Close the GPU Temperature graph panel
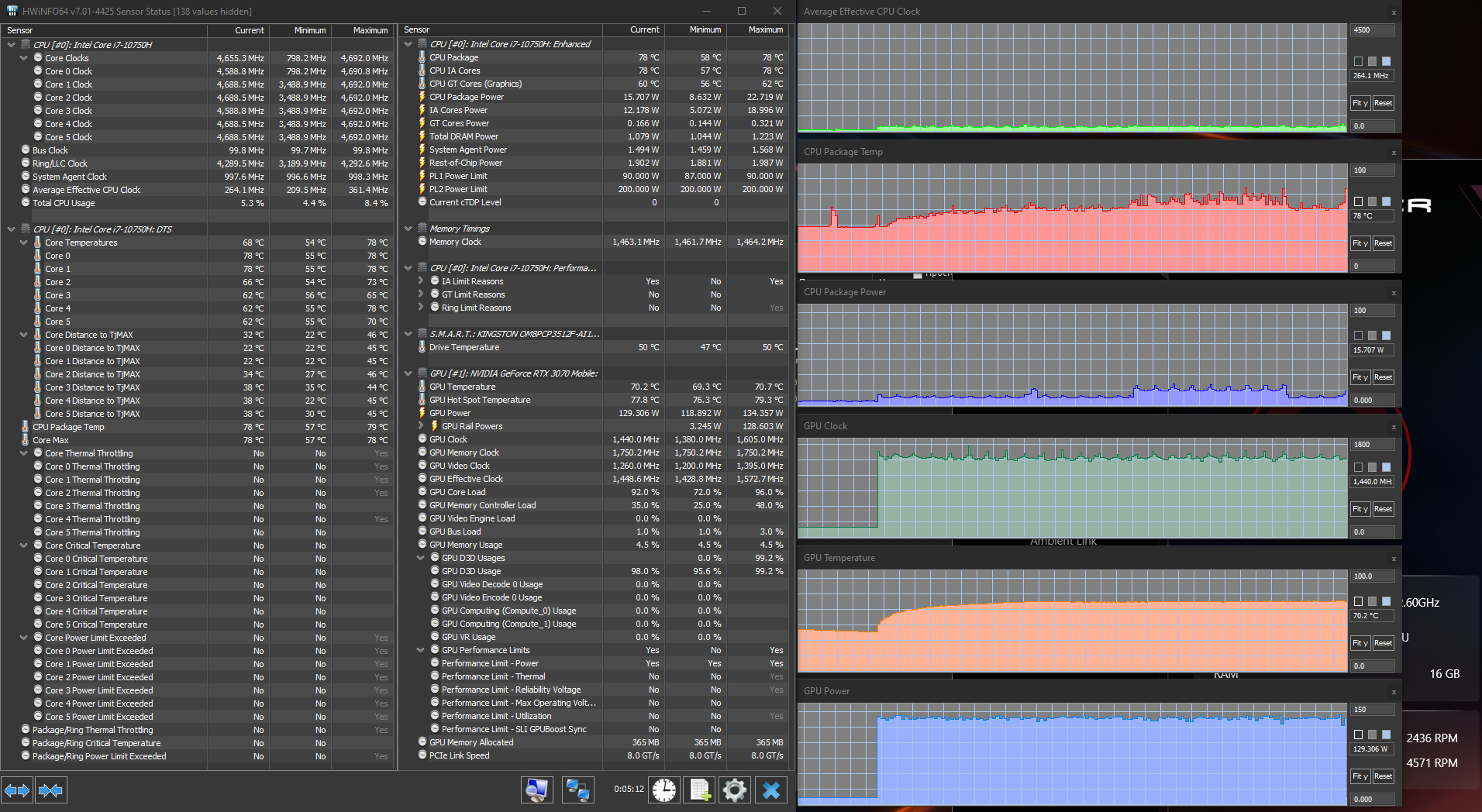The width and height of the screenshot is (1482, 812). coord(1394,559)
